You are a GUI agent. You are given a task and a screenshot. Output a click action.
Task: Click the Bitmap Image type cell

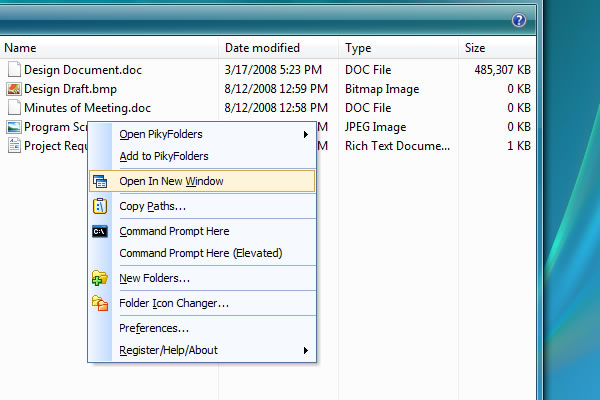pos(382,89)
